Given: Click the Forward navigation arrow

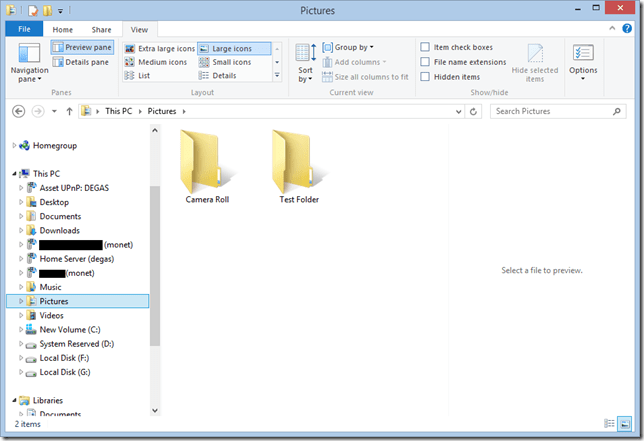Looking at the screenshot, I should [x=38, y=111].
